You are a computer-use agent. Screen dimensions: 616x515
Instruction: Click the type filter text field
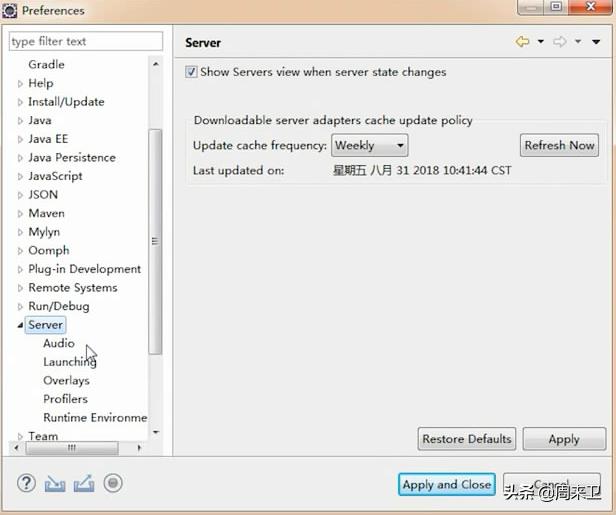[85, 41]
